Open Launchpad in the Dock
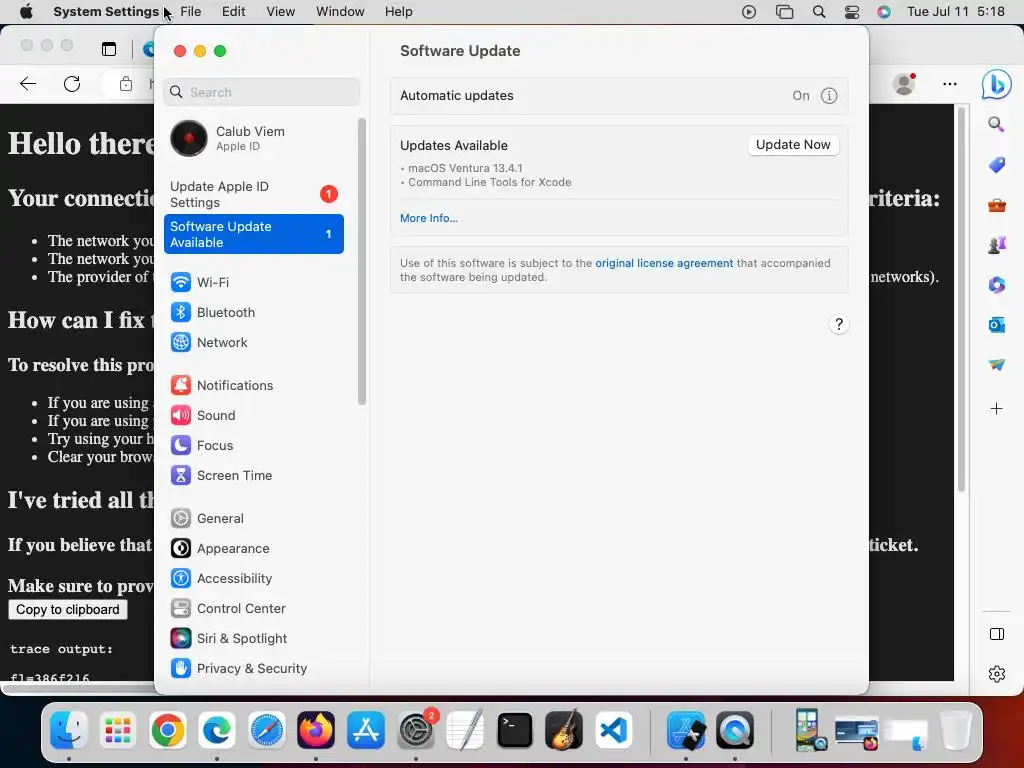 coord(118,729)
